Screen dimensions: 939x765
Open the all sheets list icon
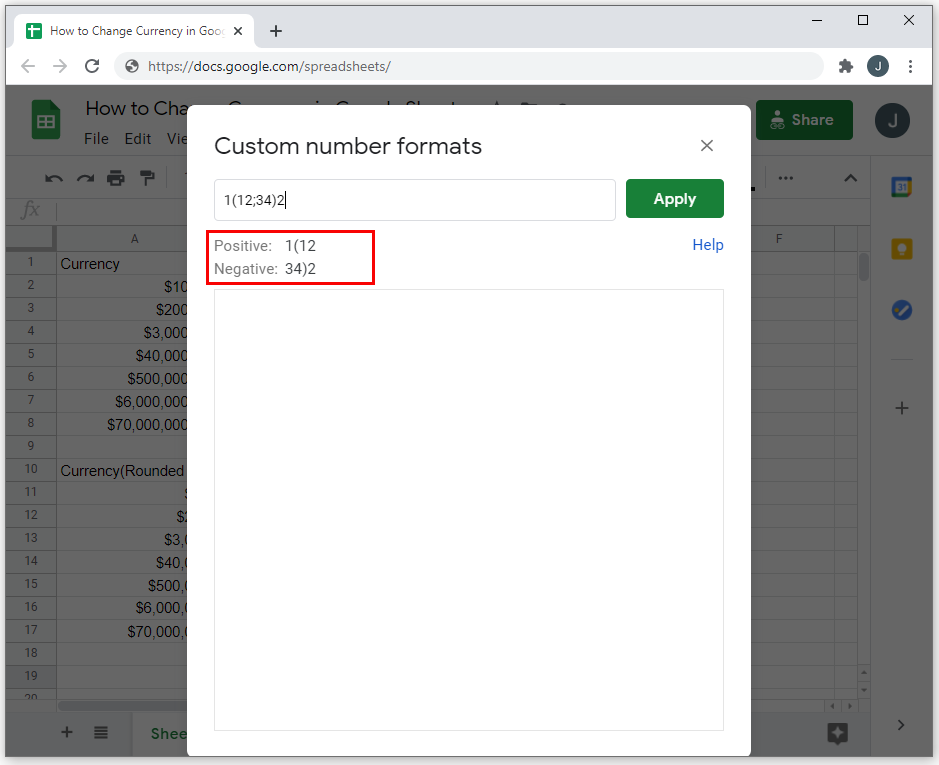coord(101,733)
